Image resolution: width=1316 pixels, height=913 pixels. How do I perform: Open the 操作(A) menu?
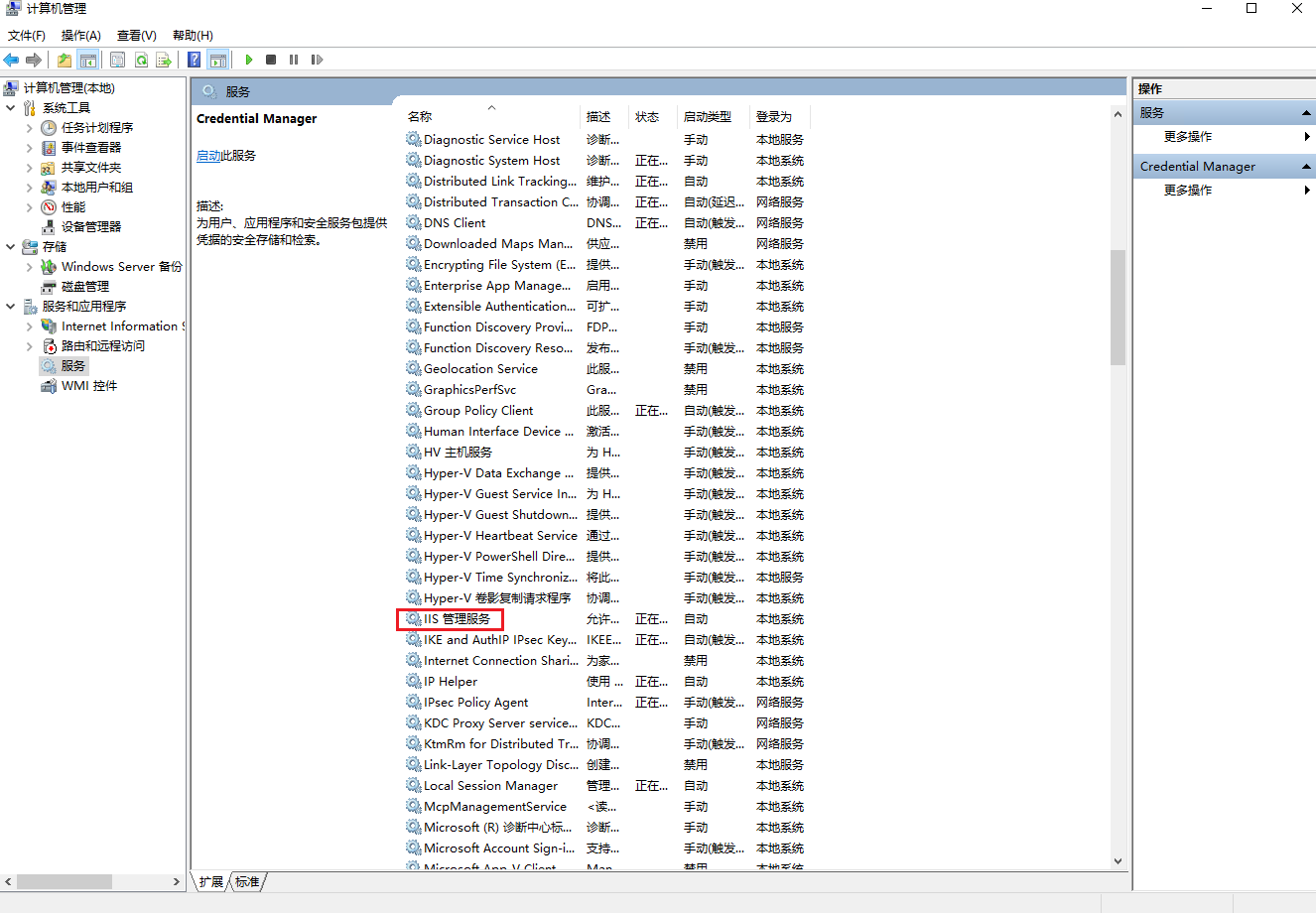click(x=80, y=35)
